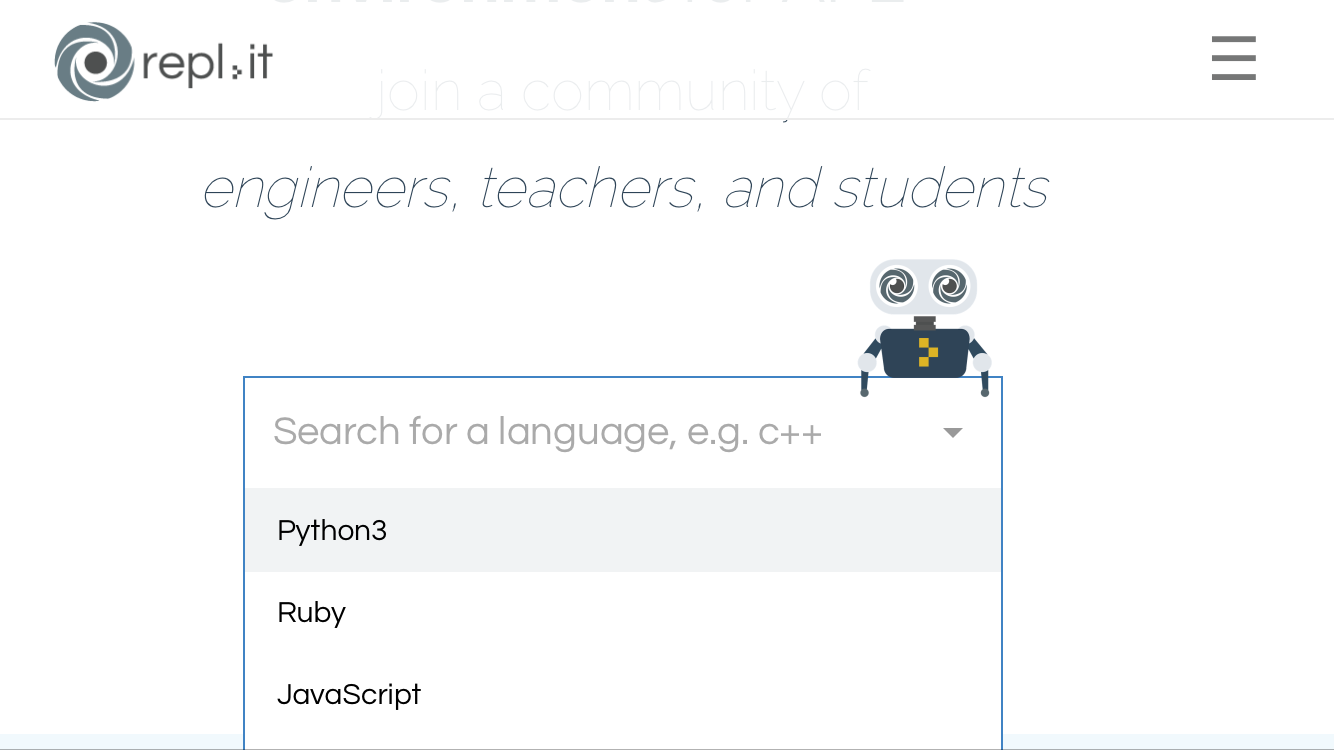Click the faded "join a community of" text
This screenshot has height=750, width=1334.
pyautogui.click(x=622, y=92)
